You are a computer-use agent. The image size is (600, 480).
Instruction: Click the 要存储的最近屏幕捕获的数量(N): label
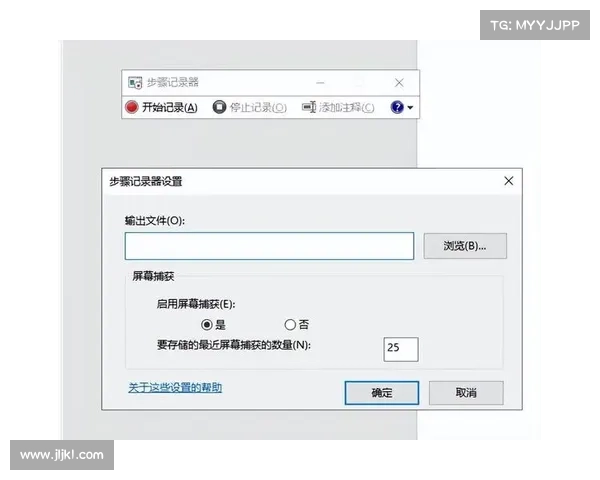coord(233,345)
